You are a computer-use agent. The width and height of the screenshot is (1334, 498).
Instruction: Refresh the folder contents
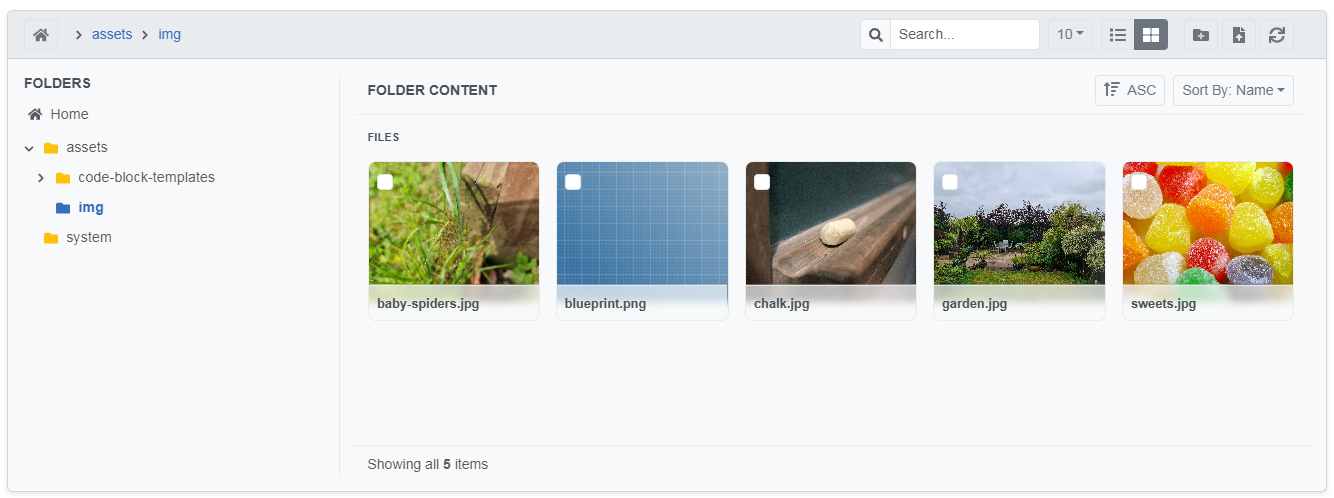(1277, 35)
